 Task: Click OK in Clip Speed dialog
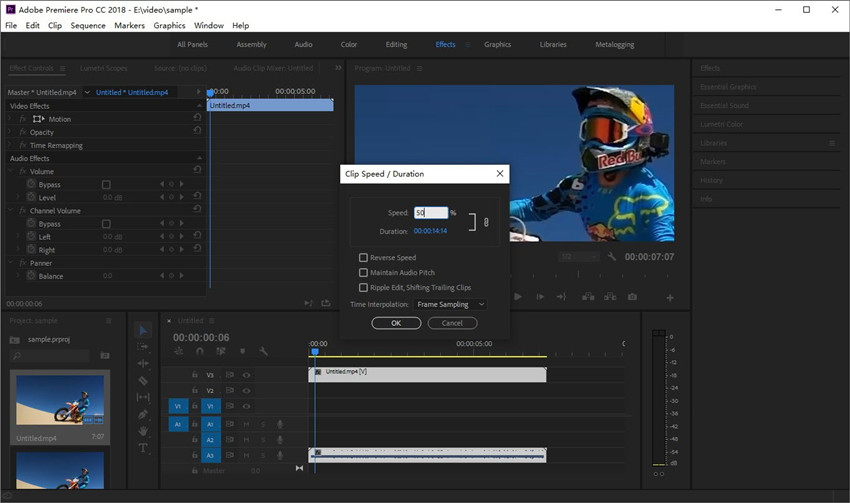(396, 323)
